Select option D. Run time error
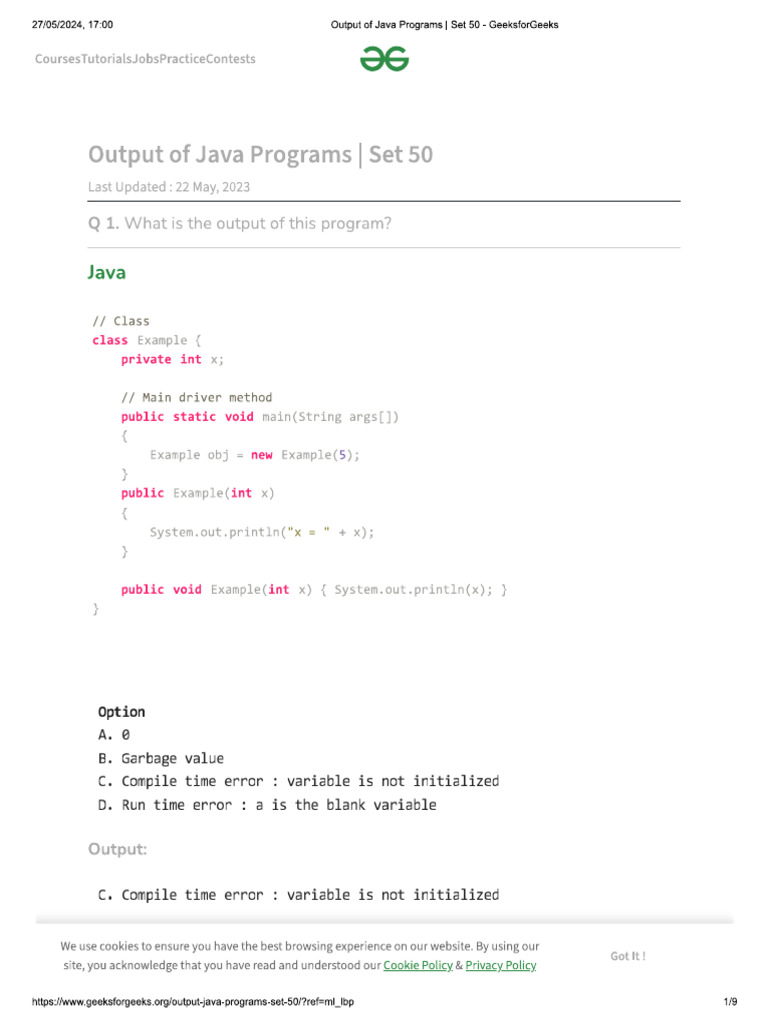This screenshot has width=768, height=1024. [x=267, y=804]
